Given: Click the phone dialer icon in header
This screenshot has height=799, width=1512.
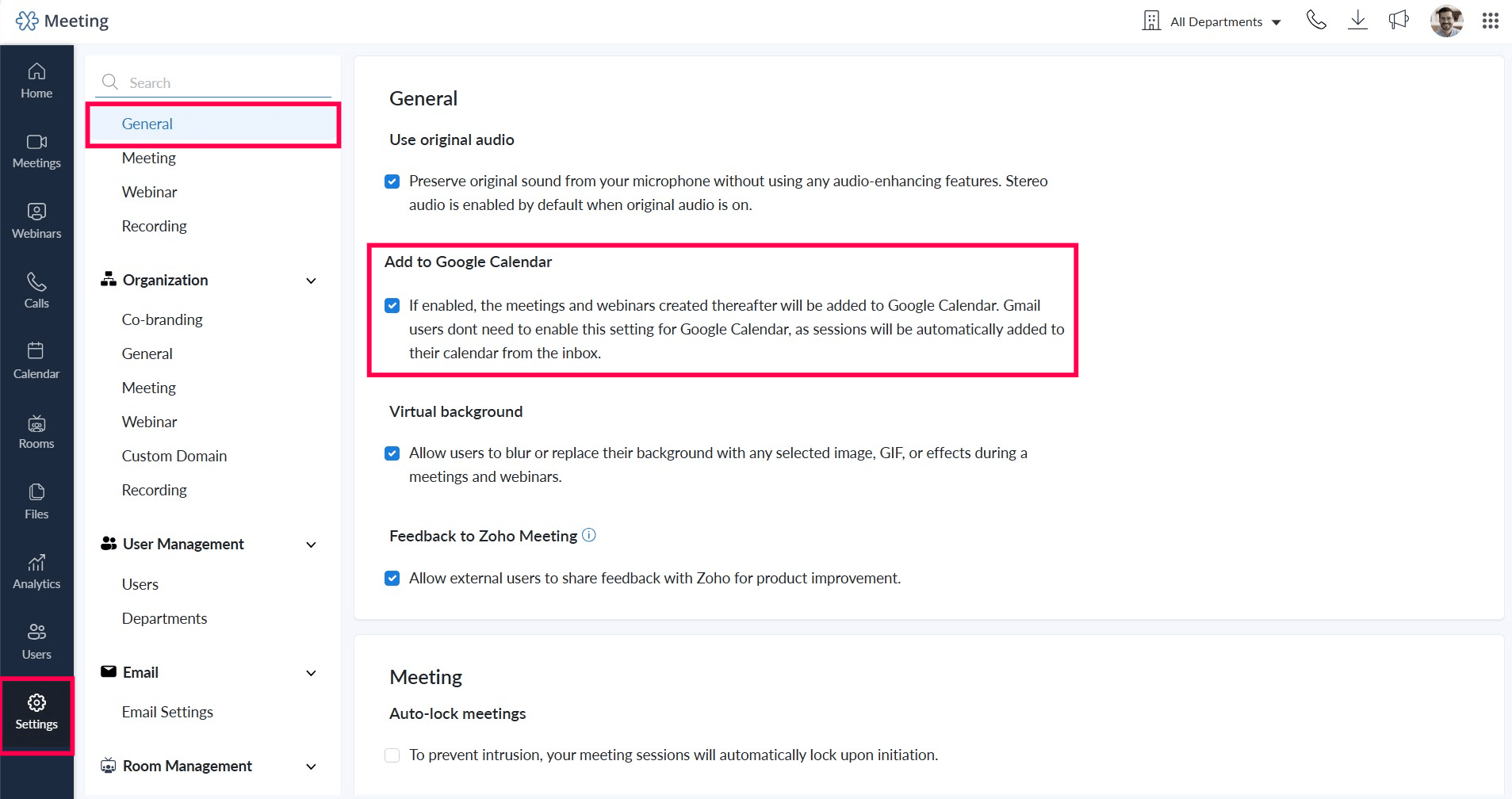Looking at the screenshot, I should [x=1316, y=21].
